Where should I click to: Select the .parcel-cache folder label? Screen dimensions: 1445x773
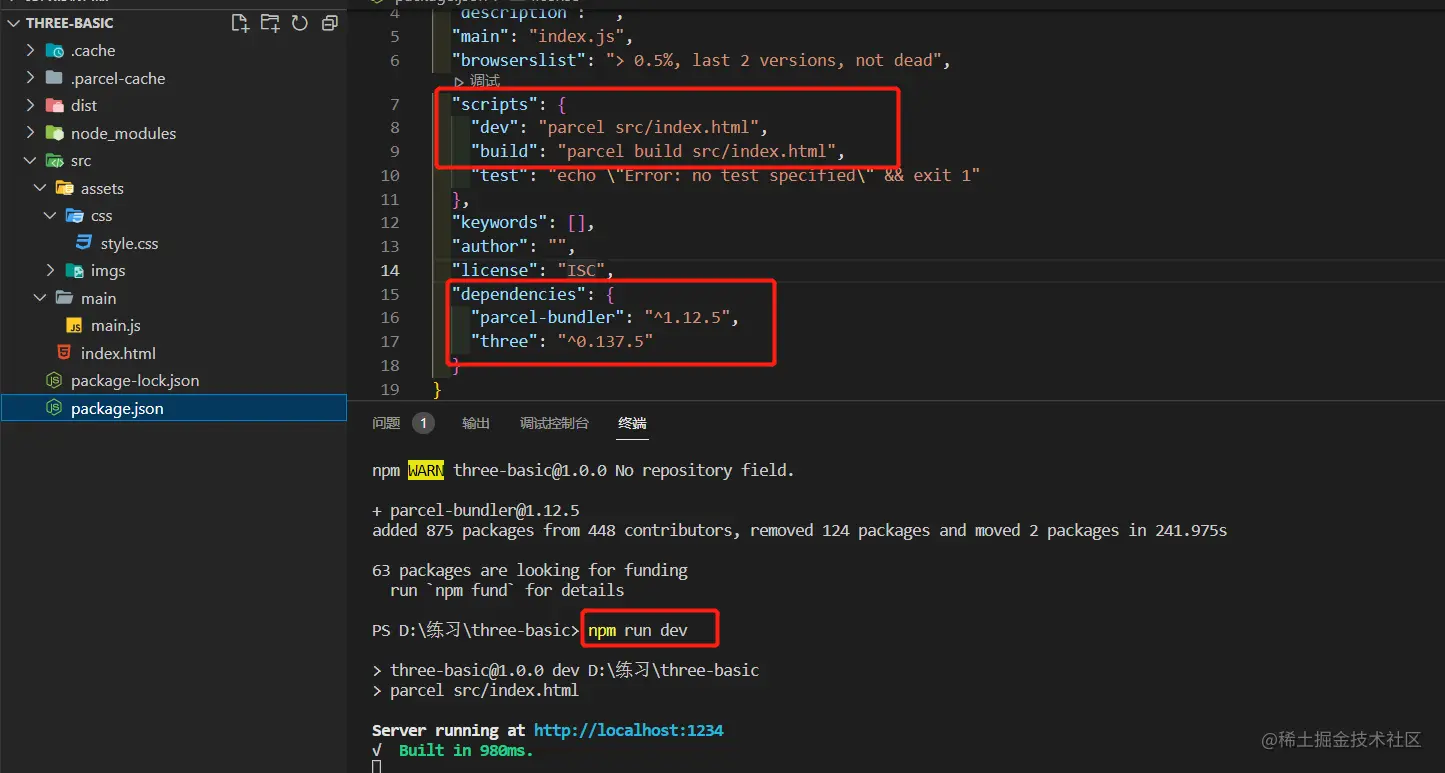[x=118, y=78]
